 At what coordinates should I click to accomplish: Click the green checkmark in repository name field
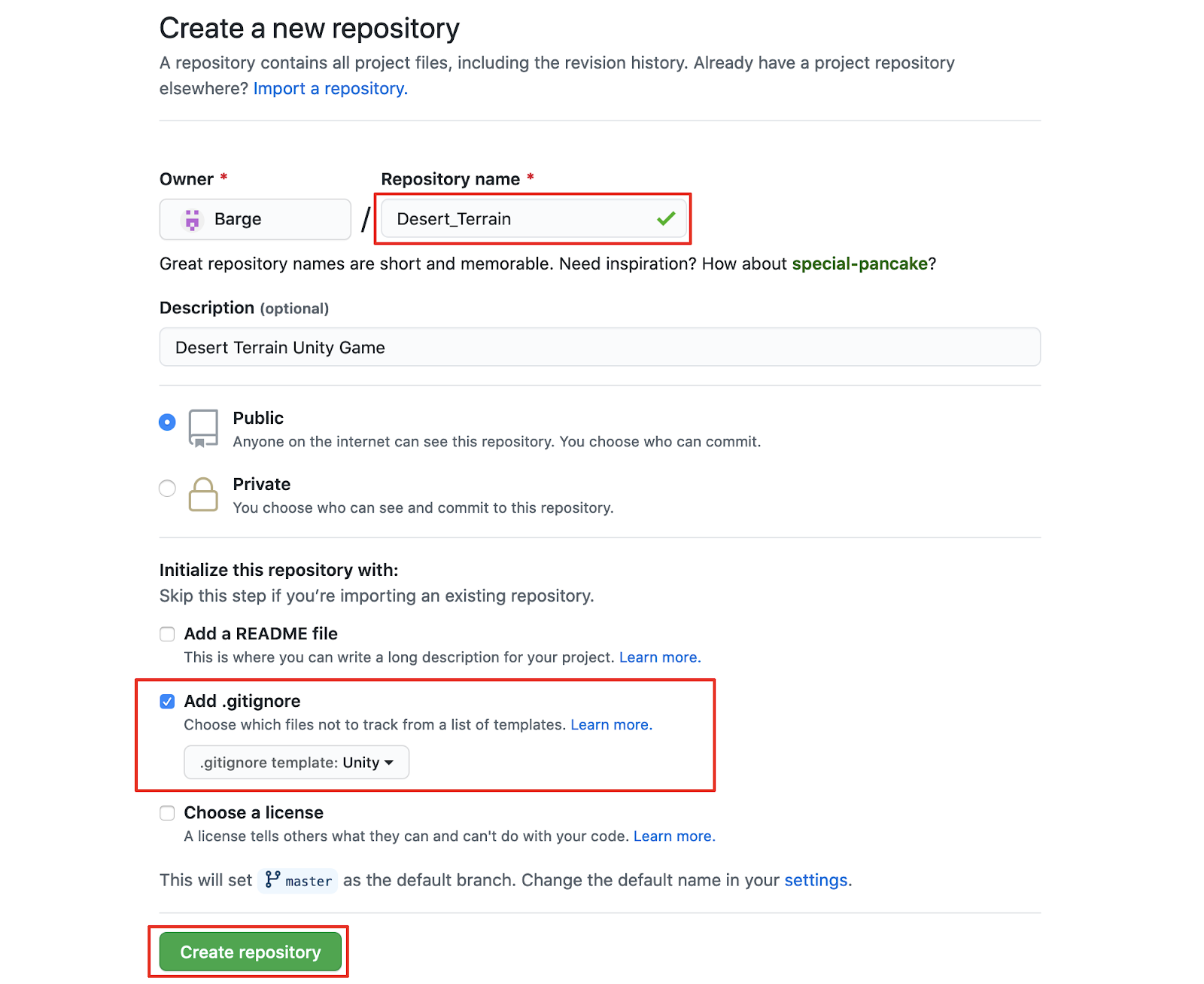click(666, 219)
